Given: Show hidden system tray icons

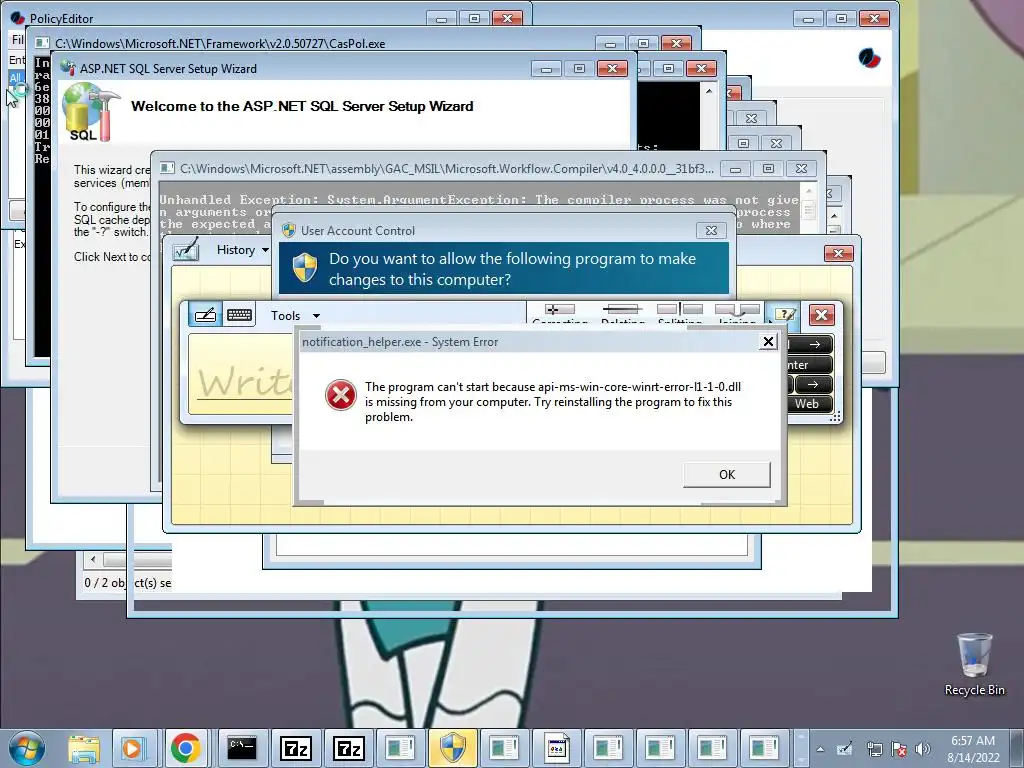Looking at the screenshot, I should pos(820,749).
